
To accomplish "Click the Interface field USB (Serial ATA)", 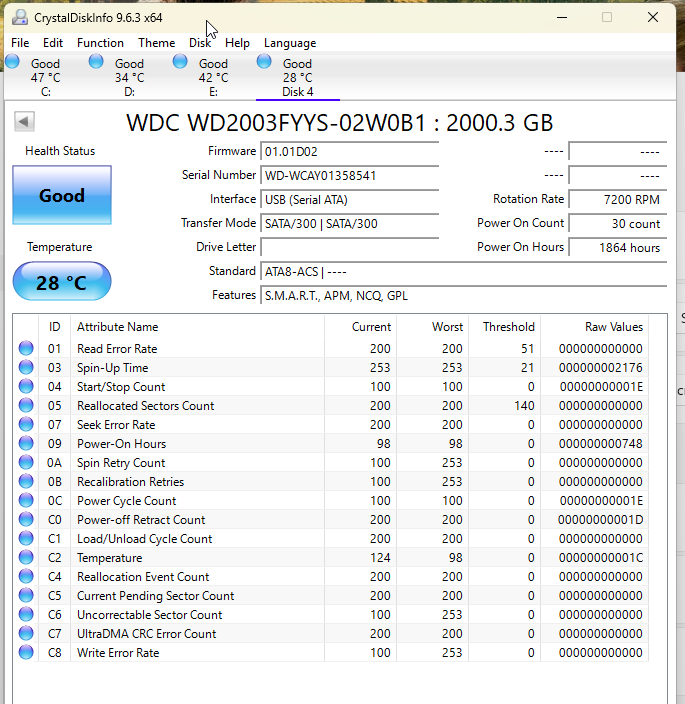I will tap(350, 199).
